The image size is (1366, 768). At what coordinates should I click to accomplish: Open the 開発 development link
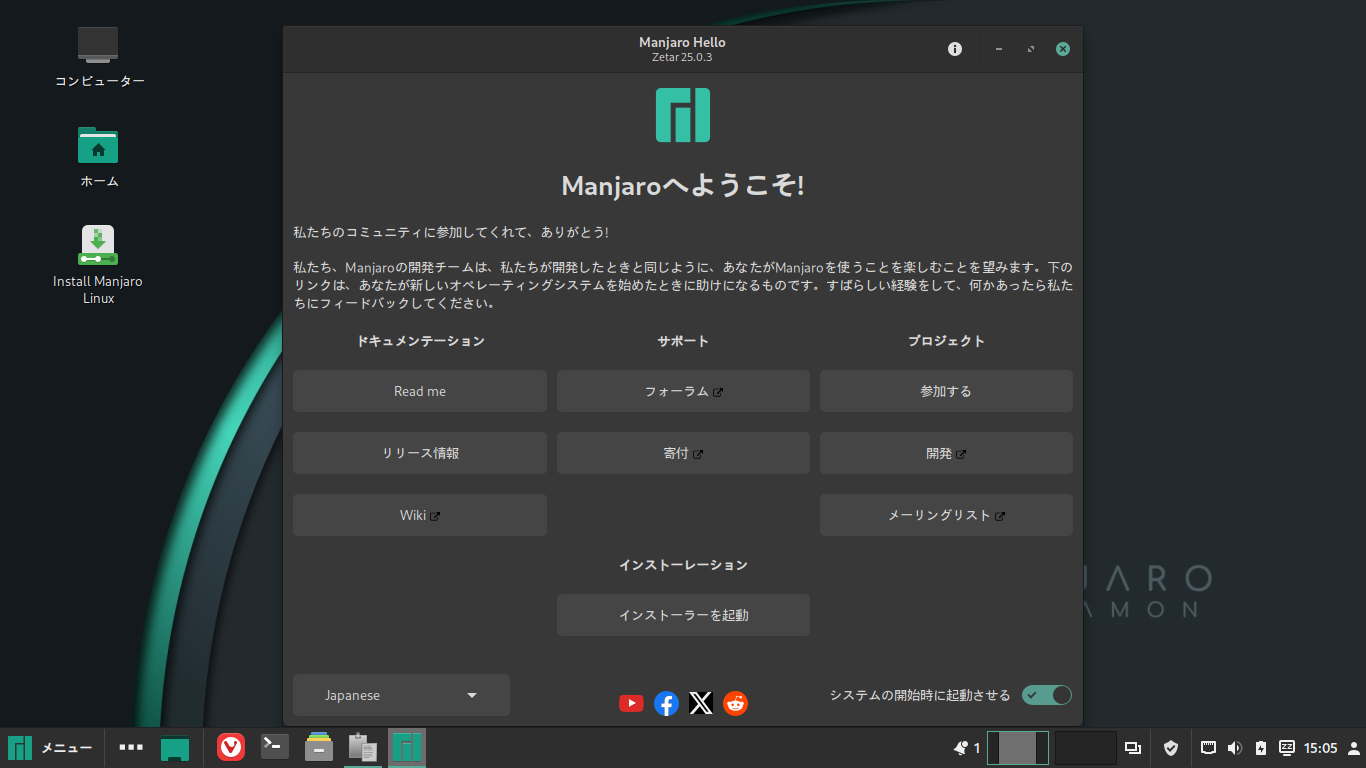(x=946, y=453)
